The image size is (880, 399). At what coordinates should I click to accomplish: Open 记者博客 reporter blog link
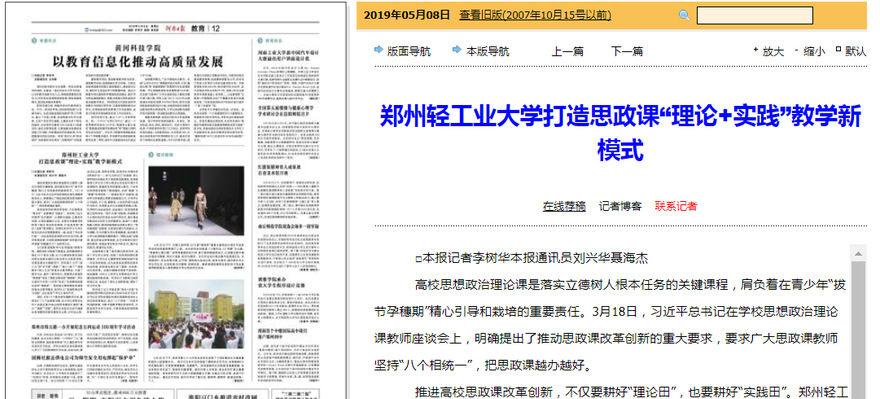click(x=620, y=206)
